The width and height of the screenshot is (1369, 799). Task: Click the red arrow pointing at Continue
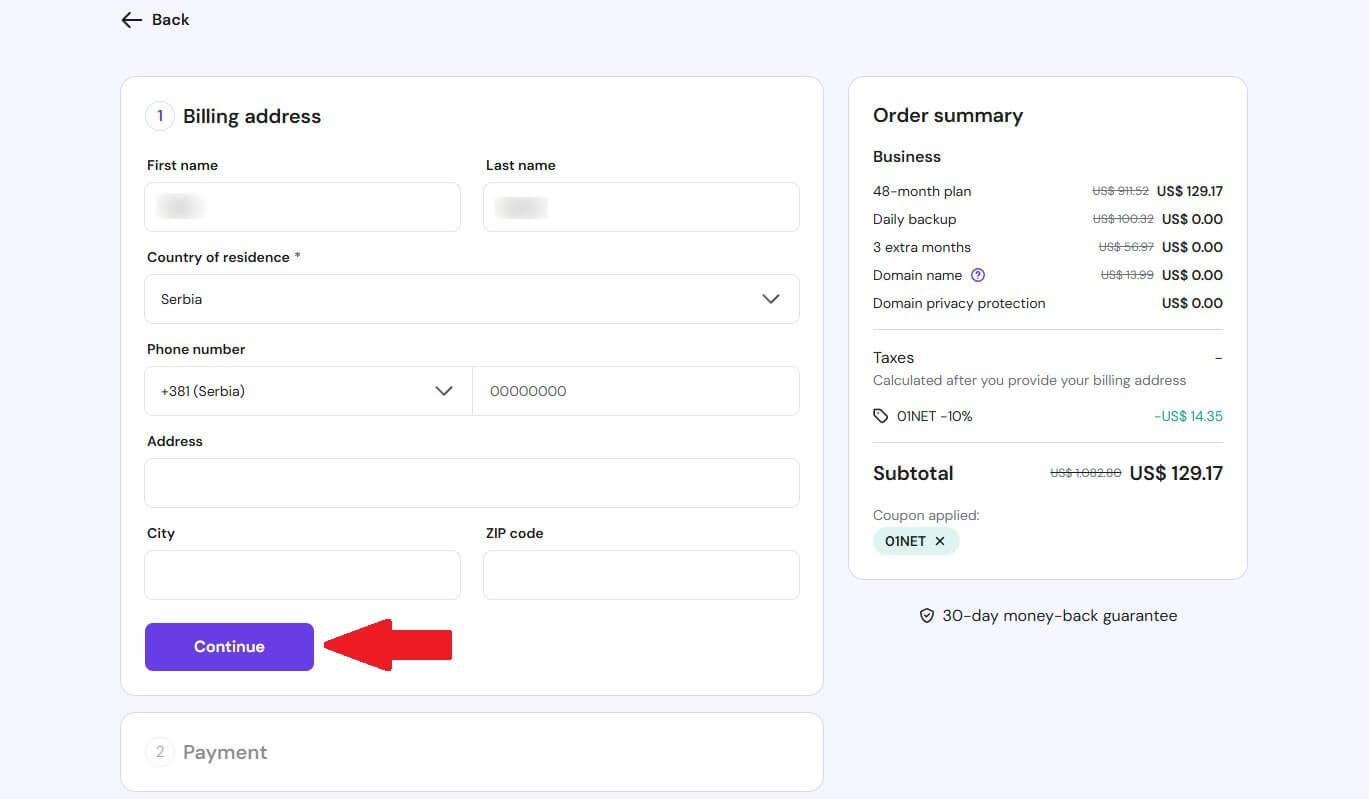pyautogui.click(x=390, y=646)
